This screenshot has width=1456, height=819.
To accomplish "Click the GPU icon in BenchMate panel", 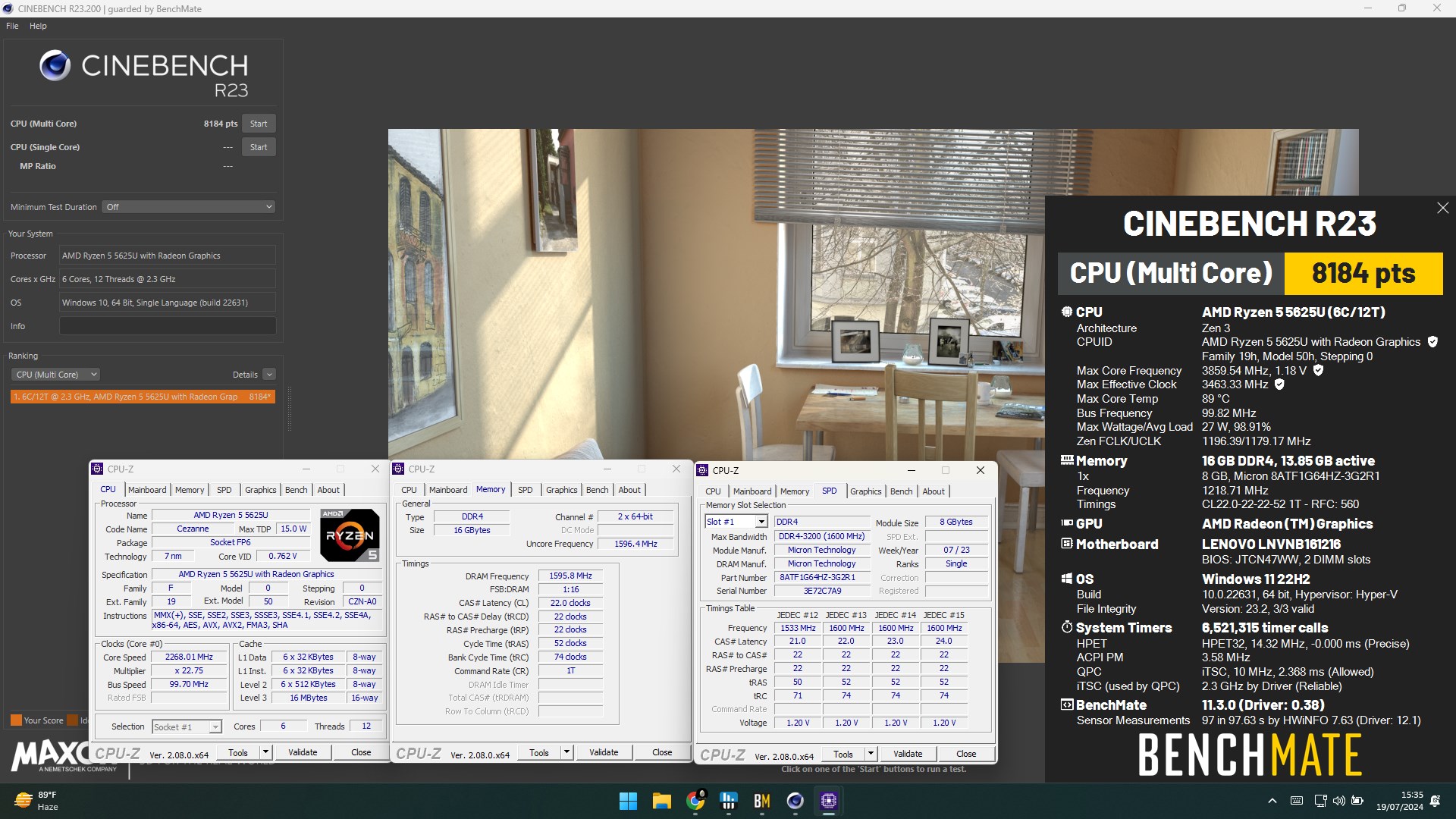I will coord(1067,523).
